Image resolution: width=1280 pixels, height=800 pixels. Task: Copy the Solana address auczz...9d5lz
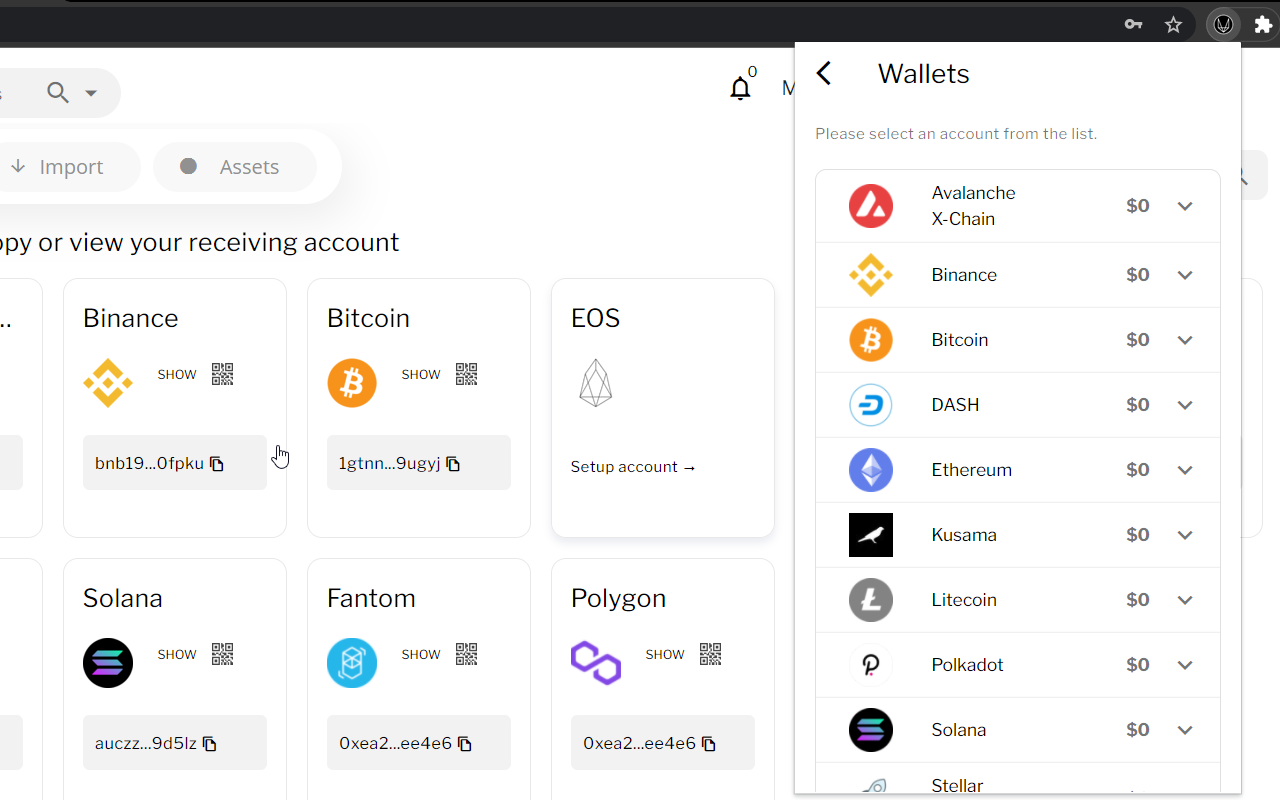pos(210,744)
